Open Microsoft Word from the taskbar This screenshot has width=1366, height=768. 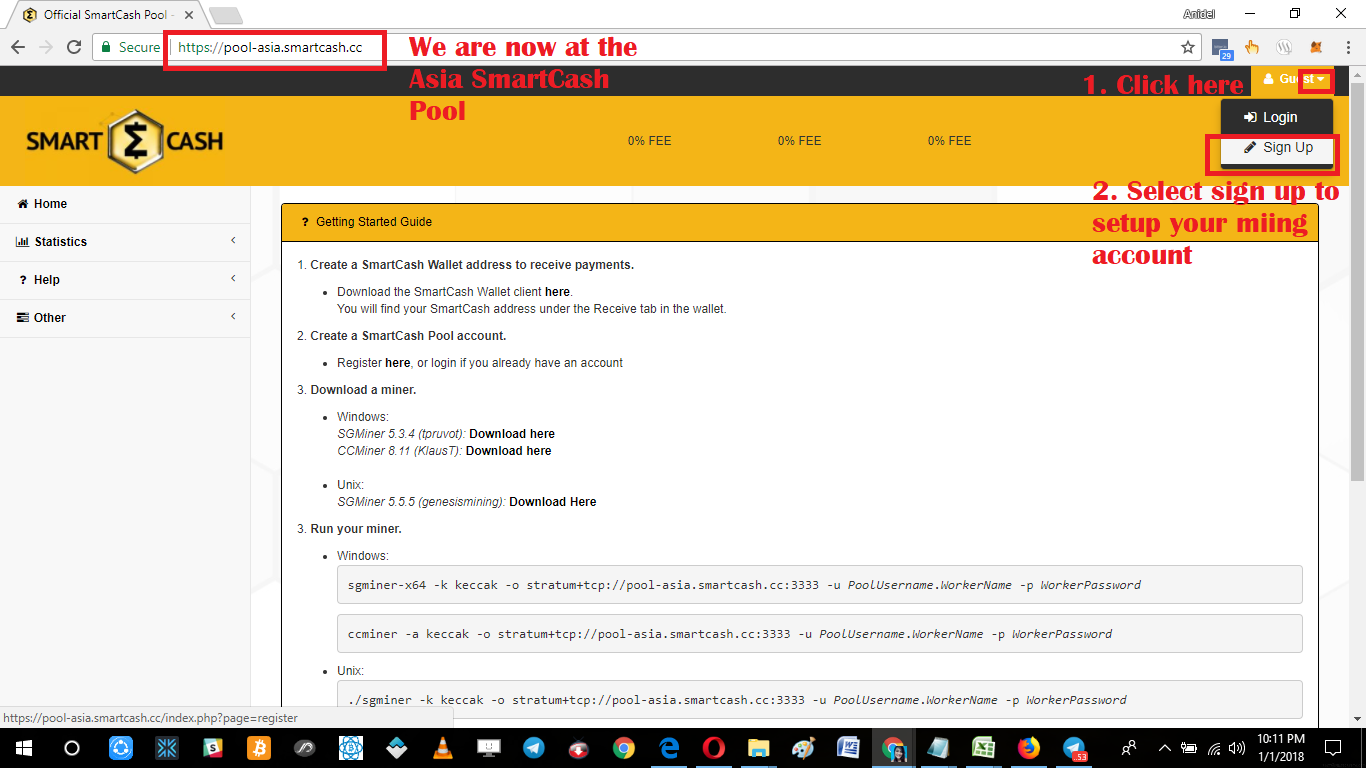[848, 747]
